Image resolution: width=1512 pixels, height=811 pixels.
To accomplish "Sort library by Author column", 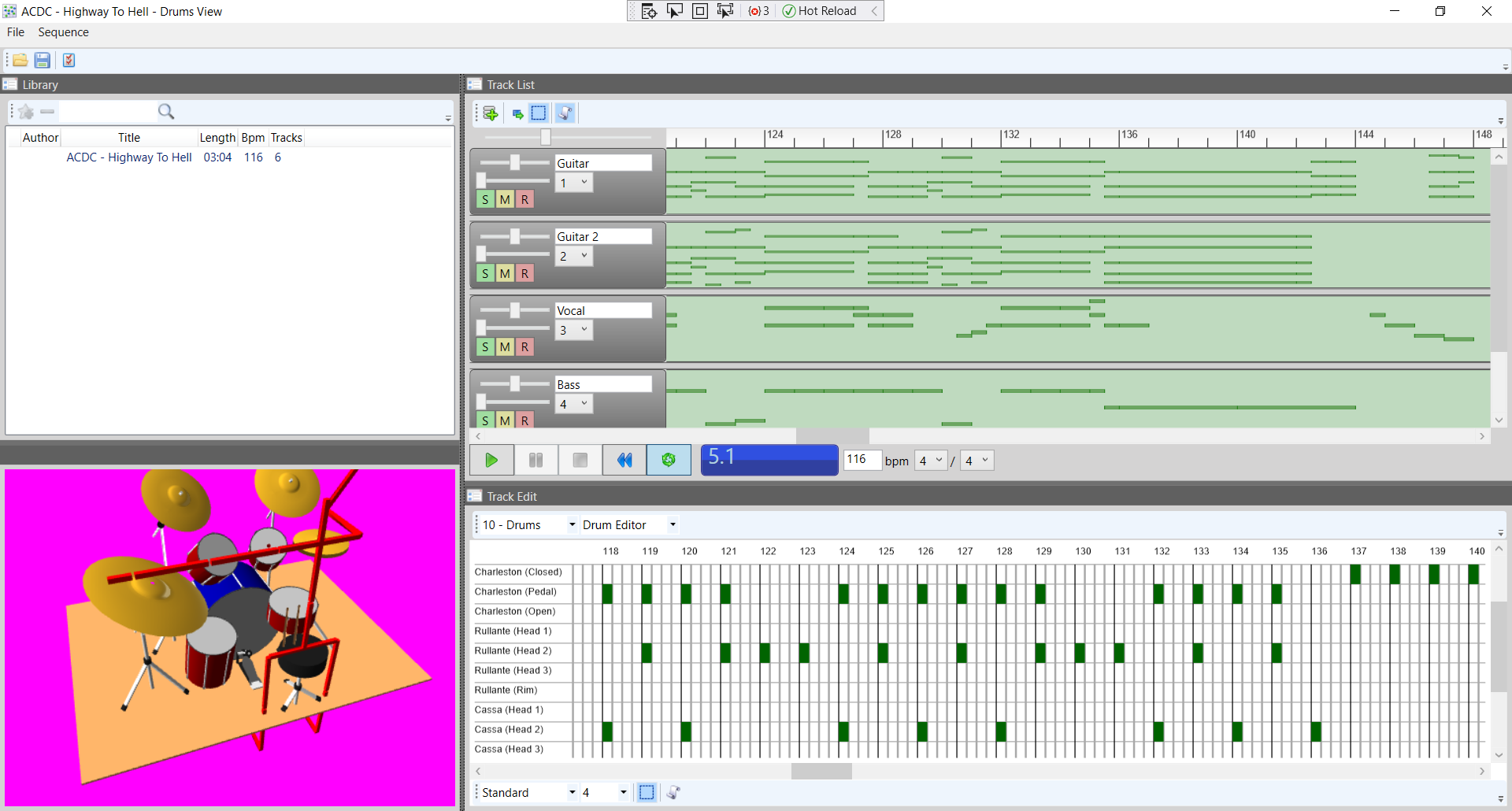I will click(40, 138).
